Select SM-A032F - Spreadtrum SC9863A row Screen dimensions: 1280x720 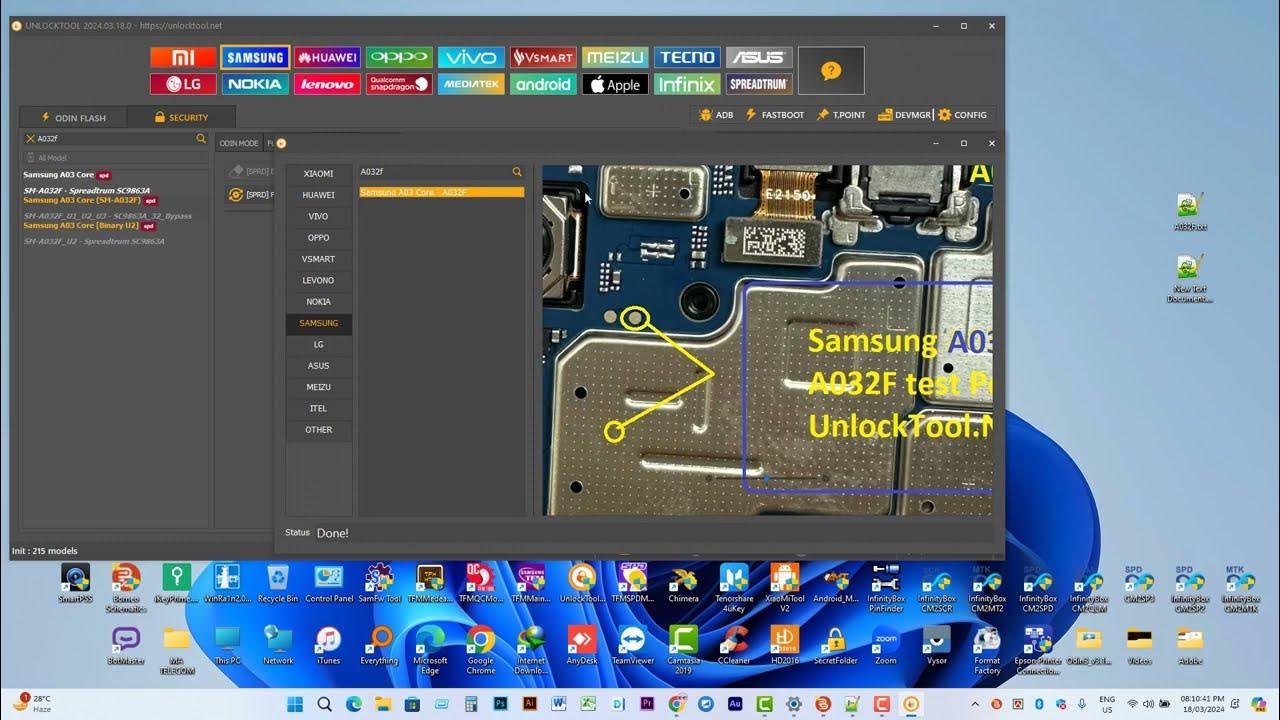click(x=87, y=190)
